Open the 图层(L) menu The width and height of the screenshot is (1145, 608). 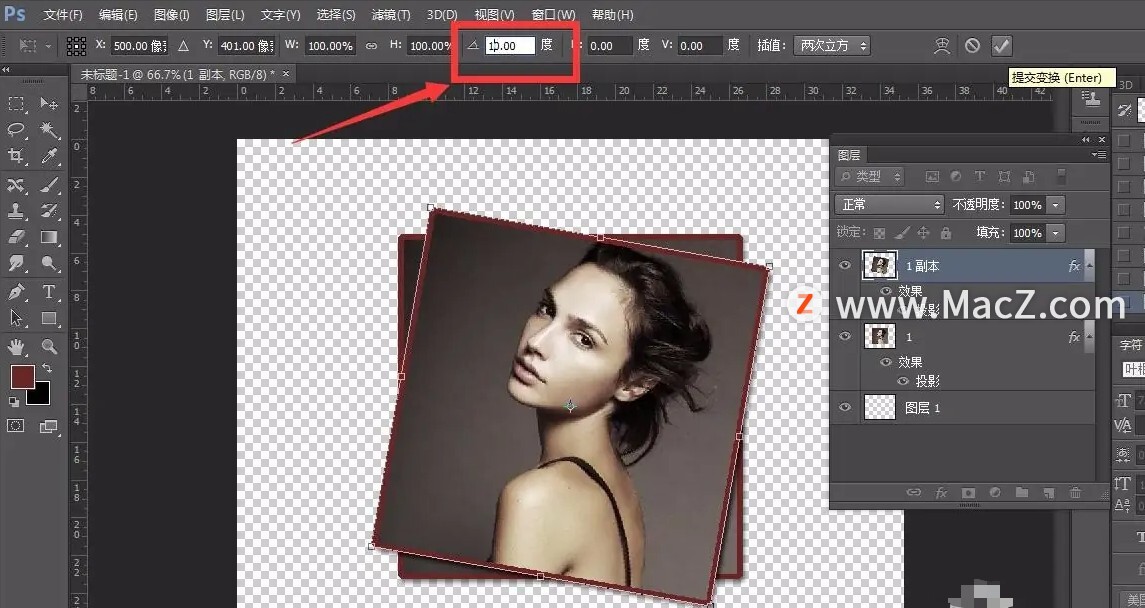224,15
